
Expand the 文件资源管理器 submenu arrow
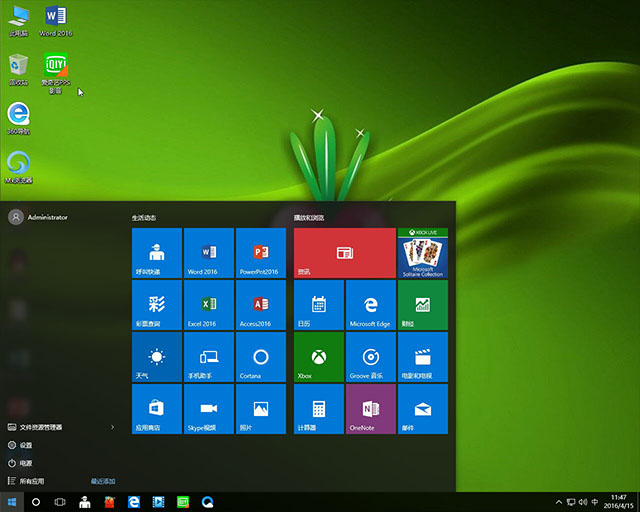point(112,427)
